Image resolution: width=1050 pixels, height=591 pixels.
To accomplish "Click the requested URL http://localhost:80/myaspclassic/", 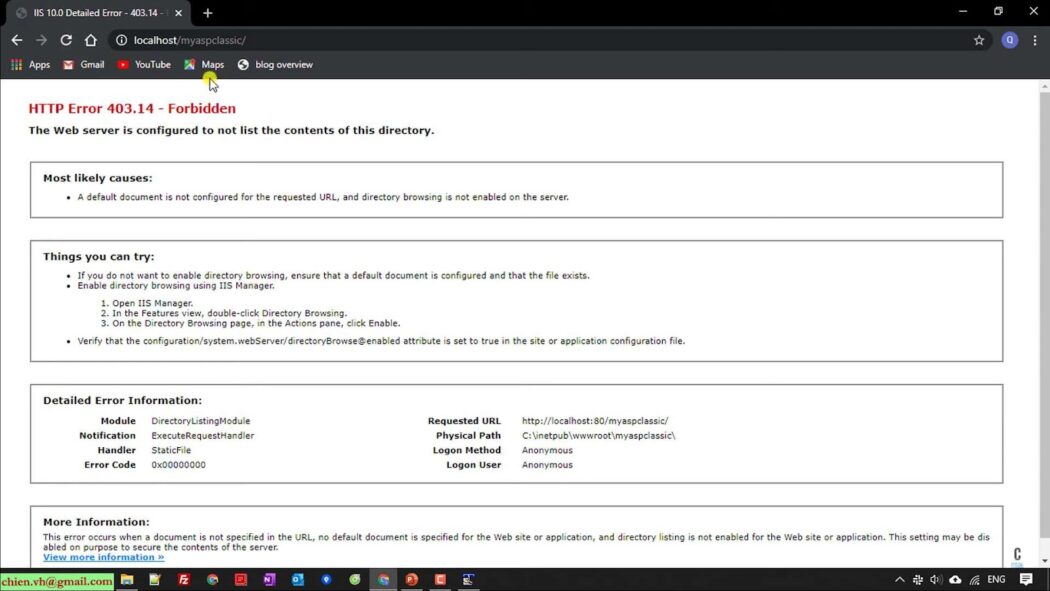I will tap(595, 421).
